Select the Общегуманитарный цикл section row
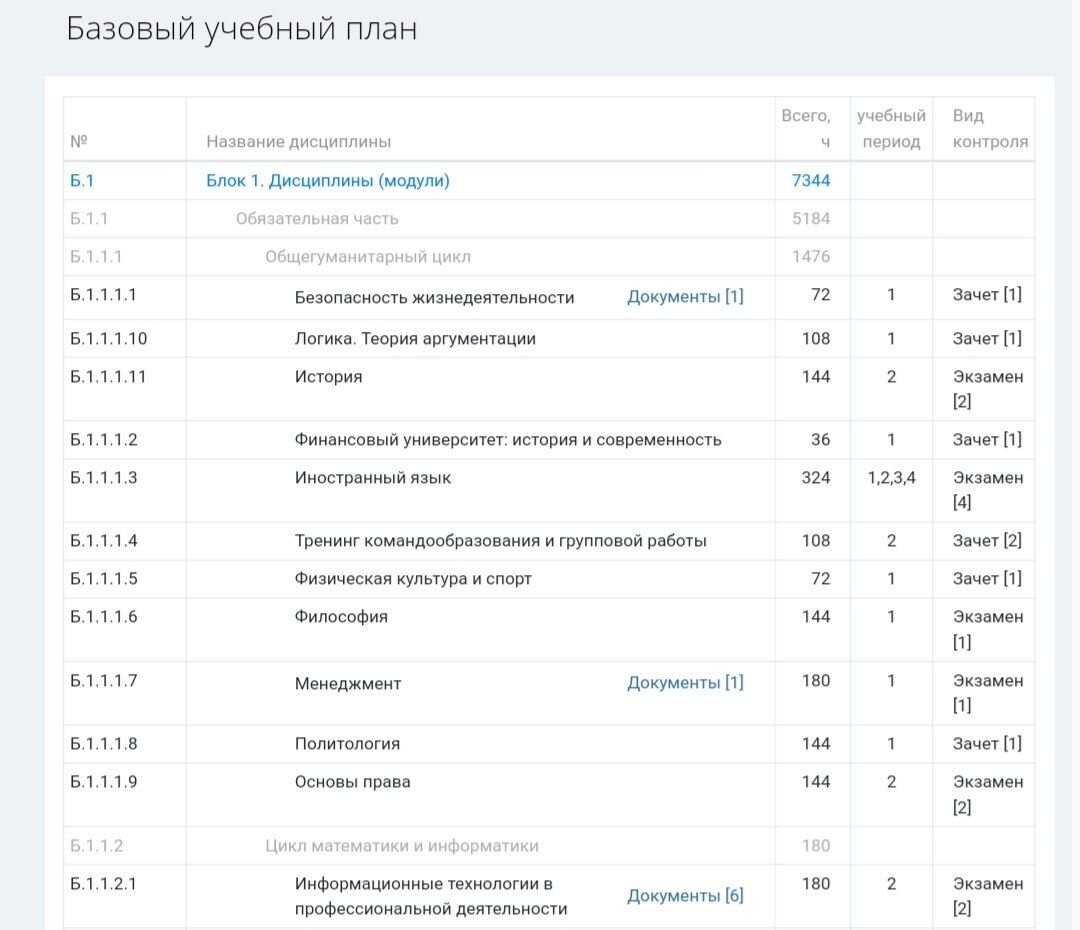The width and height of the screenshot is (1080, 930). click(329, 256)
